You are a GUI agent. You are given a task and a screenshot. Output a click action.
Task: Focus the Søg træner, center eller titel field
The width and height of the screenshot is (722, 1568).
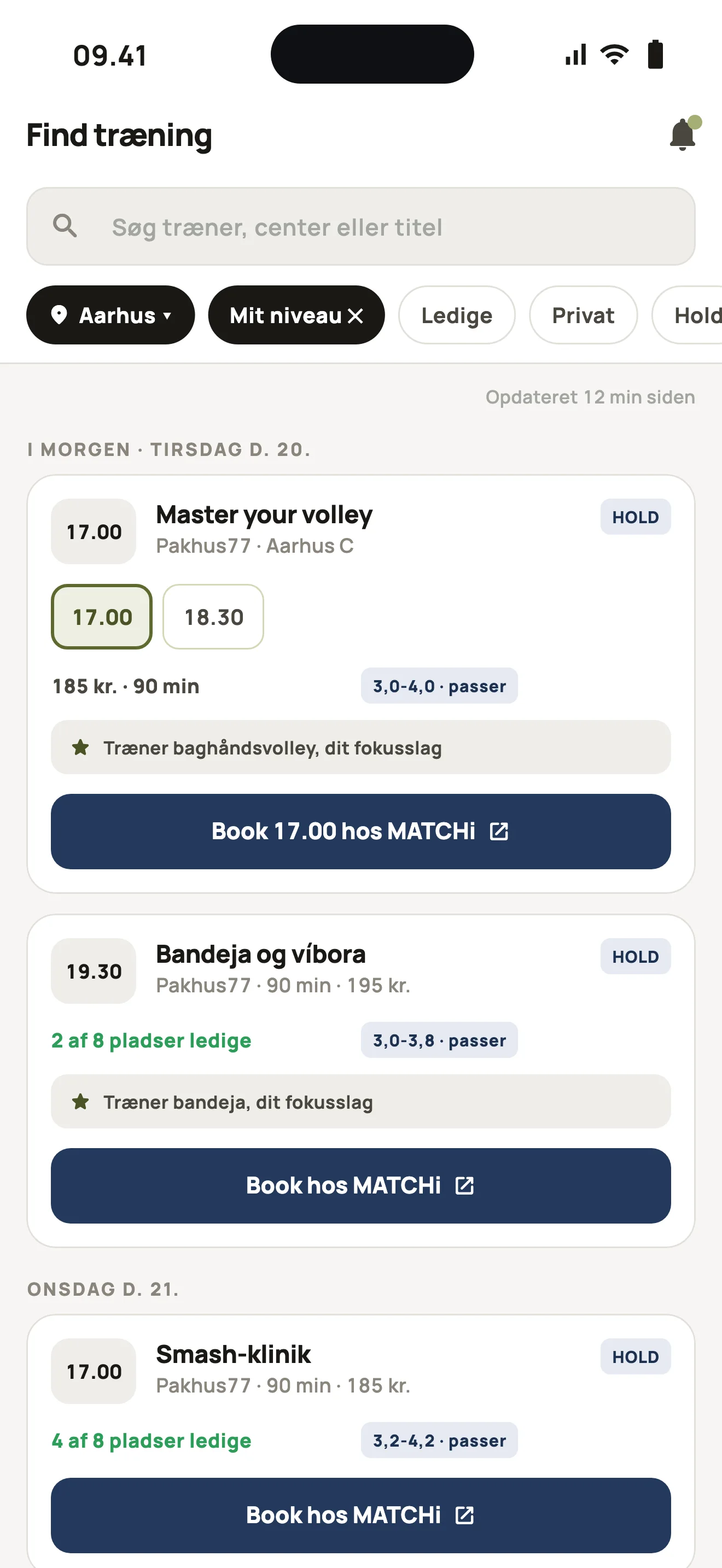(361, 226)
